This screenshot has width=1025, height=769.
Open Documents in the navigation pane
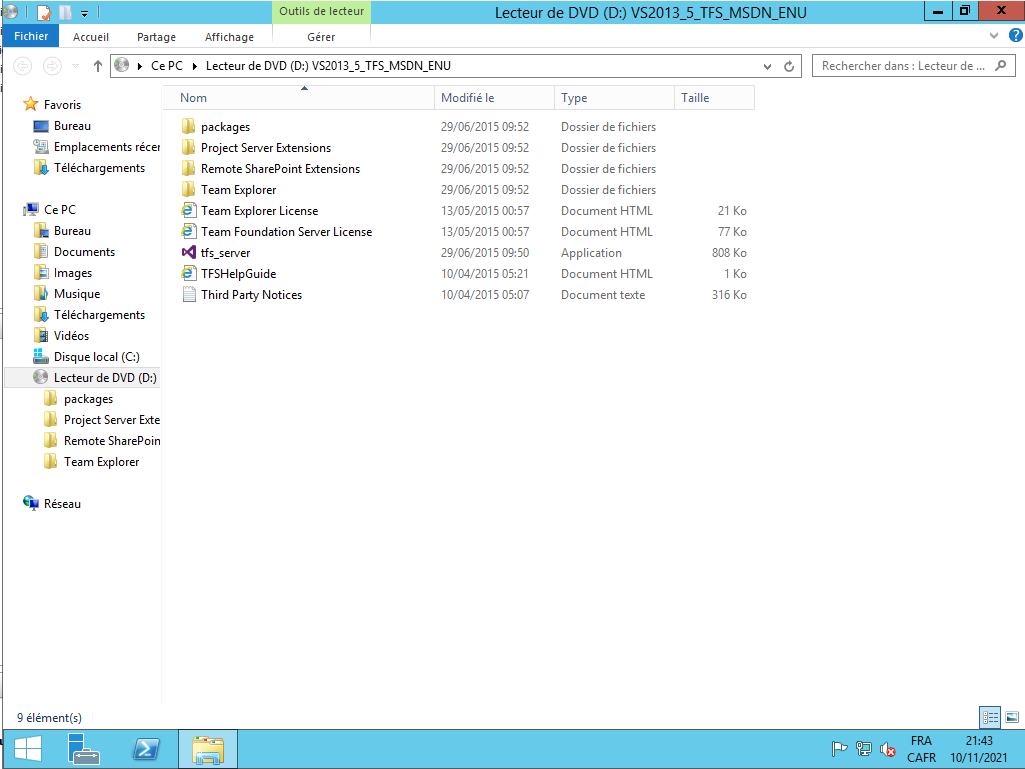point(84,252)
